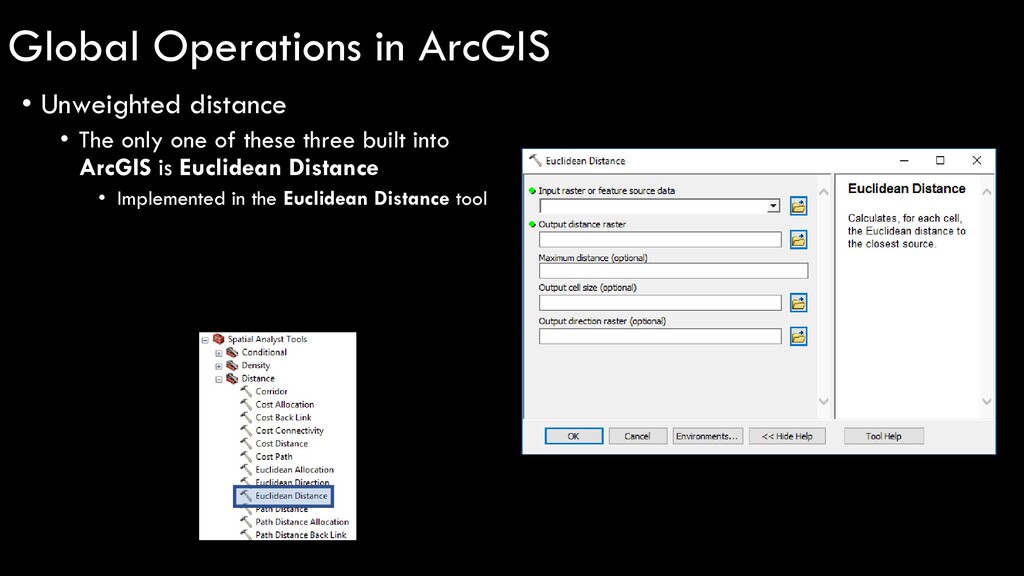The image size is (1024, 576).
Task: Minimize the Euclidean Distance dialog
Action: point(904,161)
